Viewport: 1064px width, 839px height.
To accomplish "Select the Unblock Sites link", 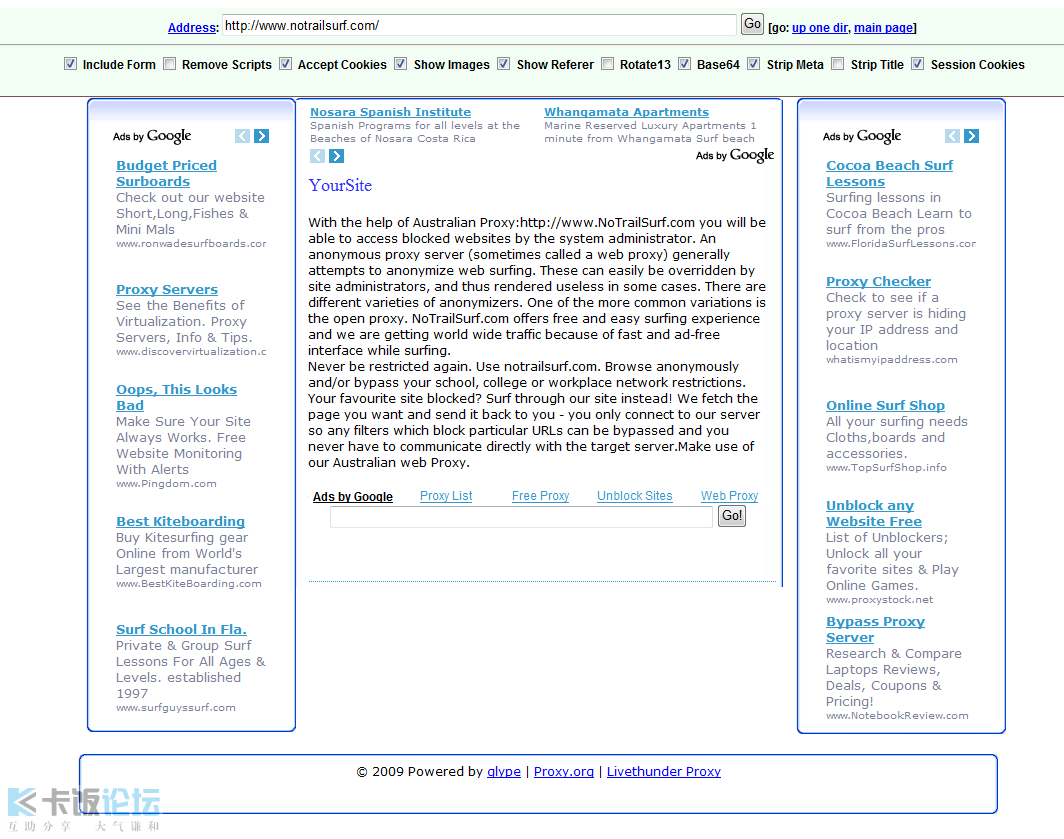I will [x=634, y=496].
